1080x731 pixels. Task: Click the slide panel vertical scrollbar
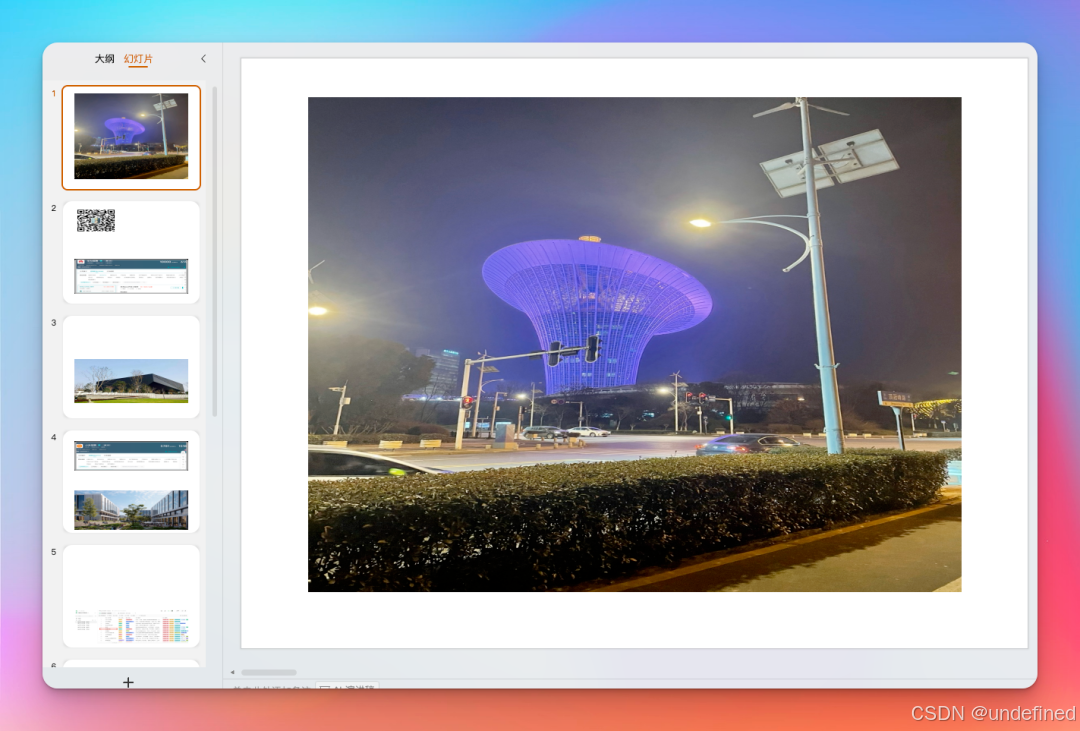pyautogui.click(x=215, y=251)
